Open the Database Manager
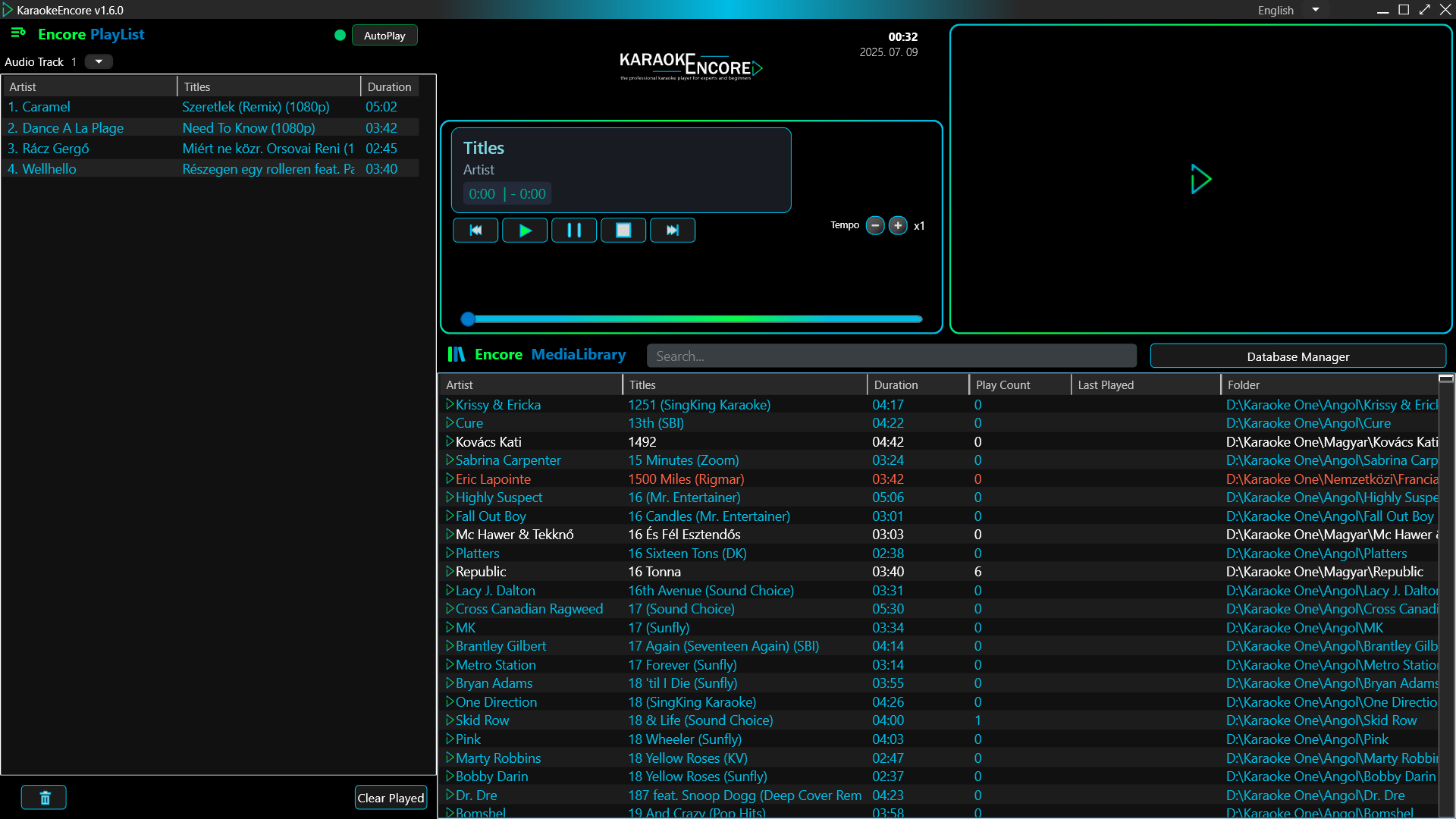1456x819 pixels. point(1298,356)
